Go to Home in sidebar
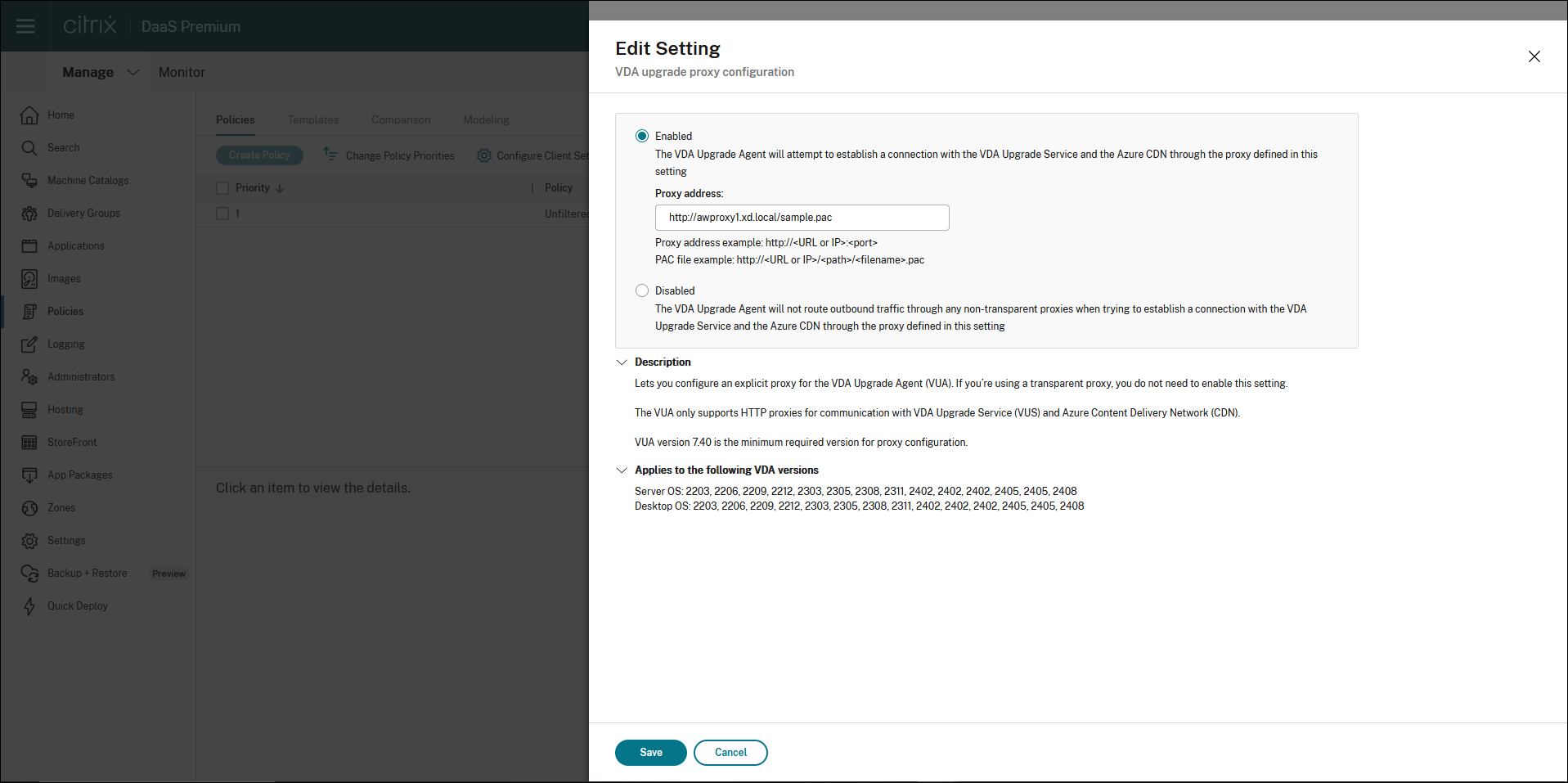Image resolution: width=1568 pixels, height=783 pixels. tap(61, 115)
